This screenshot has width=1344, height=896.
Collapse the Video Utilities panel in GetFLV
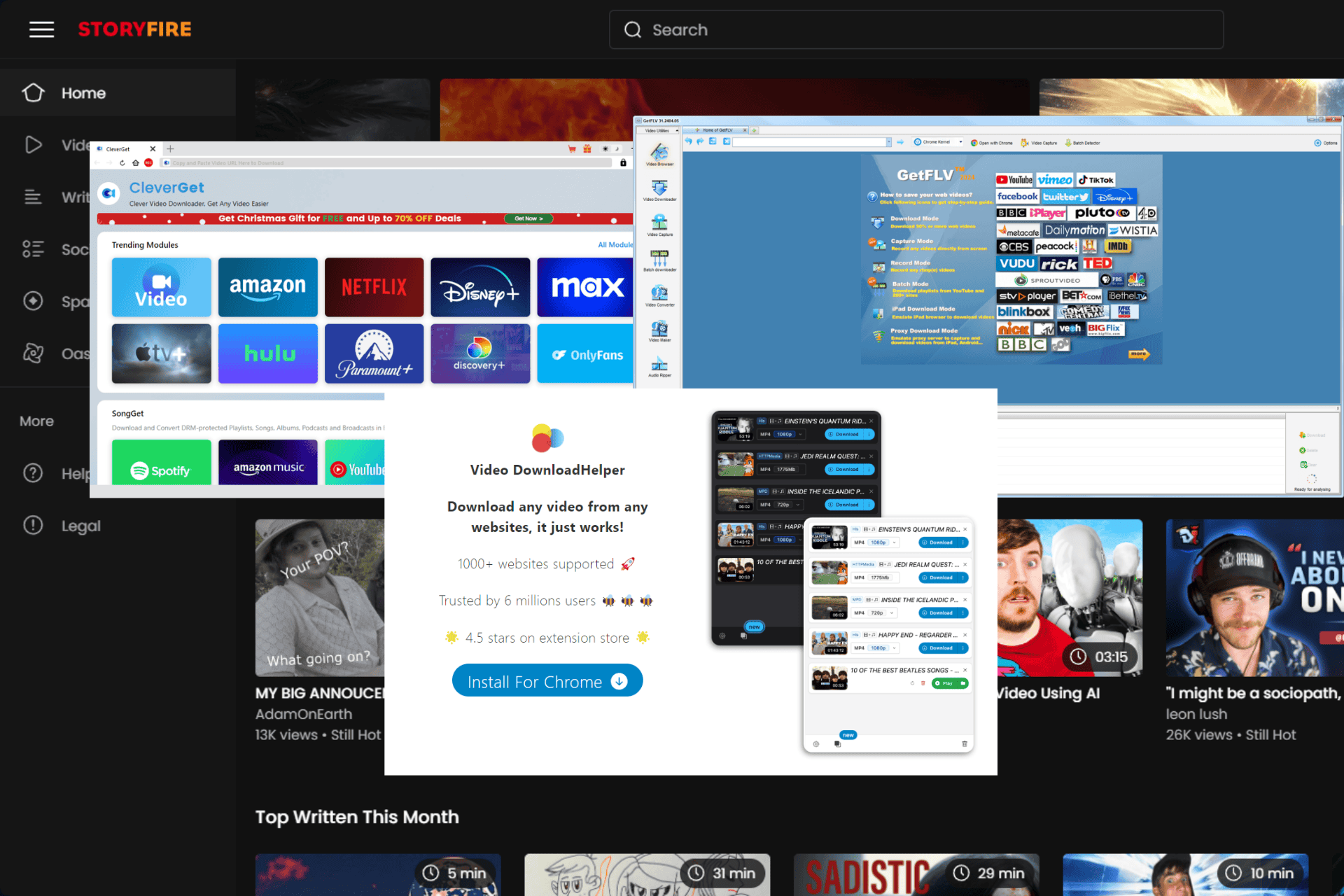[677, 131]
